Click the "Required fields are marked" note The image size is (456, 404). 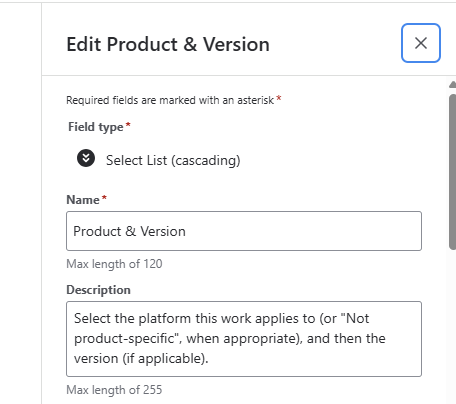(x=170, y=100)
